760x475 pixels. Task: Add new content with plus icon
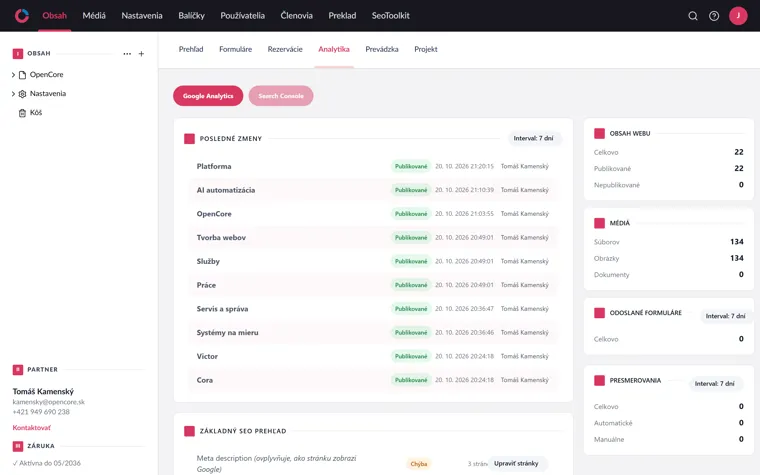pyautogui.click(x=142, y=54)
